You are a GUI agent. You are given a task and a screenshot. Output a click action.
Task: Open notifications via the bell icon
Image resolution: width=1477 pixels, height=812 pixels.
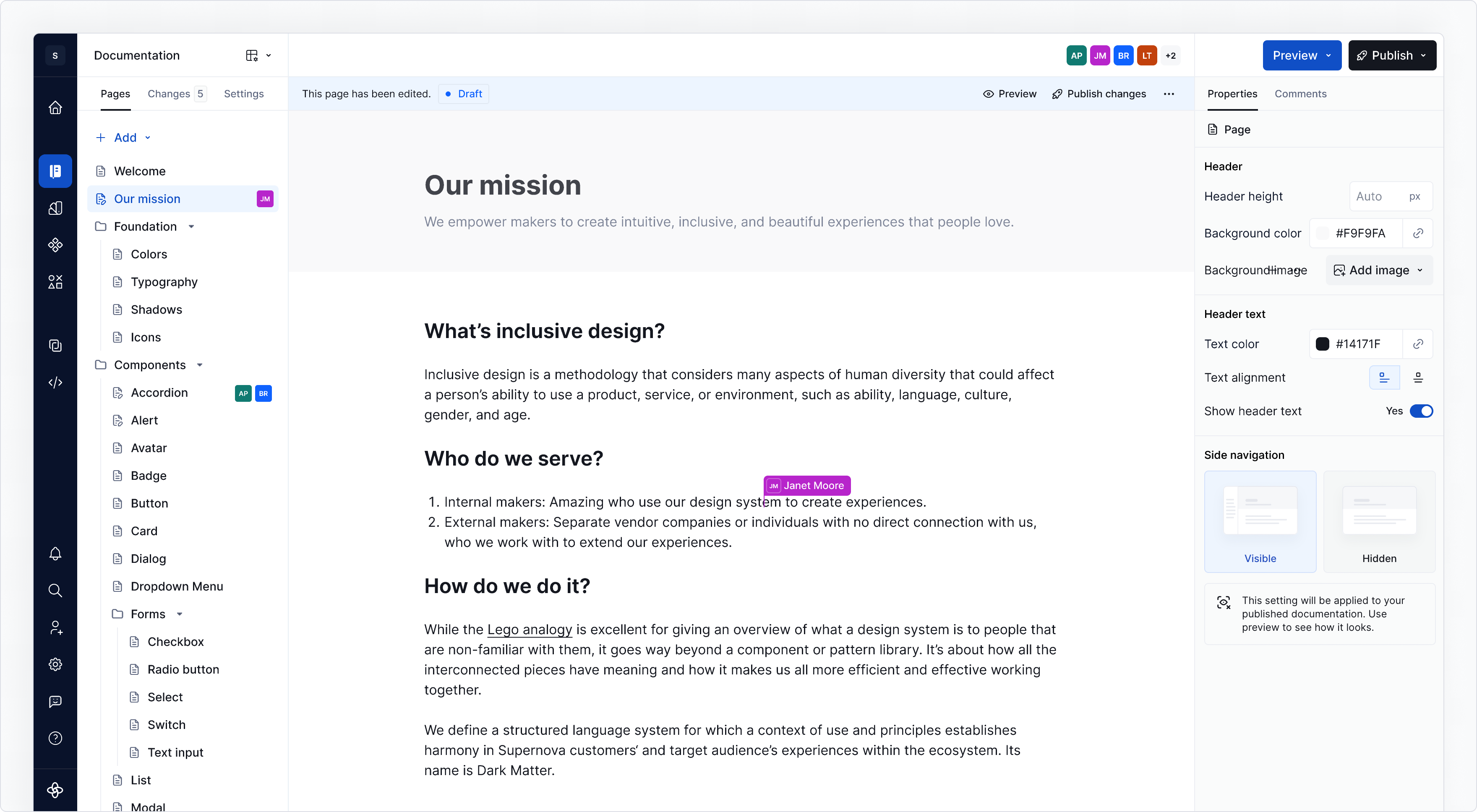click(x=55, y=554)
